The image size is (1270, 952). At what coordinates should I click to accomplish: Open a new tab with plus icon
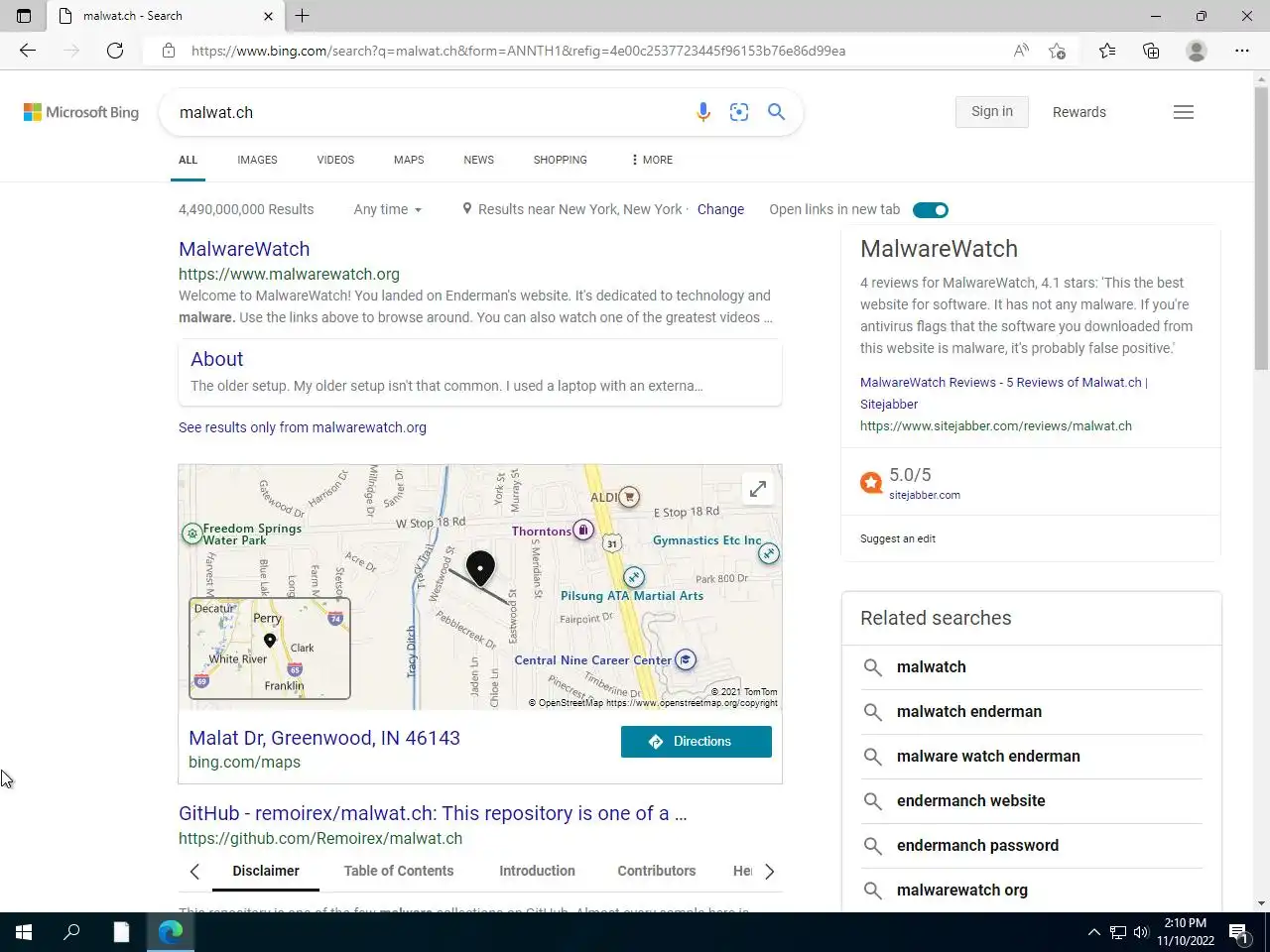[x=303, y=16]
